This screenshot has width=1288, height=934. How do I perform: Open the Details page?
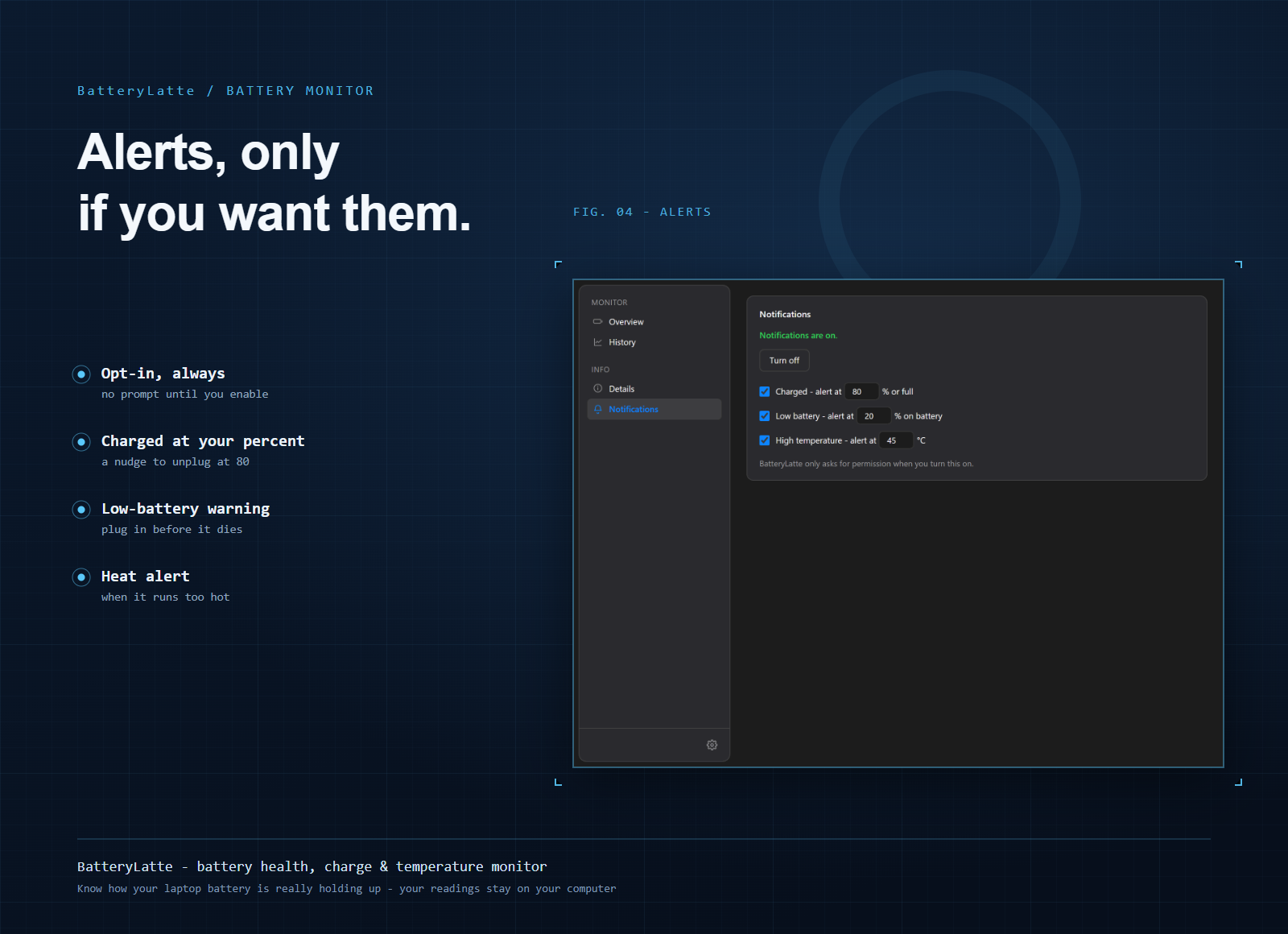pyautogui.click(x=654, y=388)
